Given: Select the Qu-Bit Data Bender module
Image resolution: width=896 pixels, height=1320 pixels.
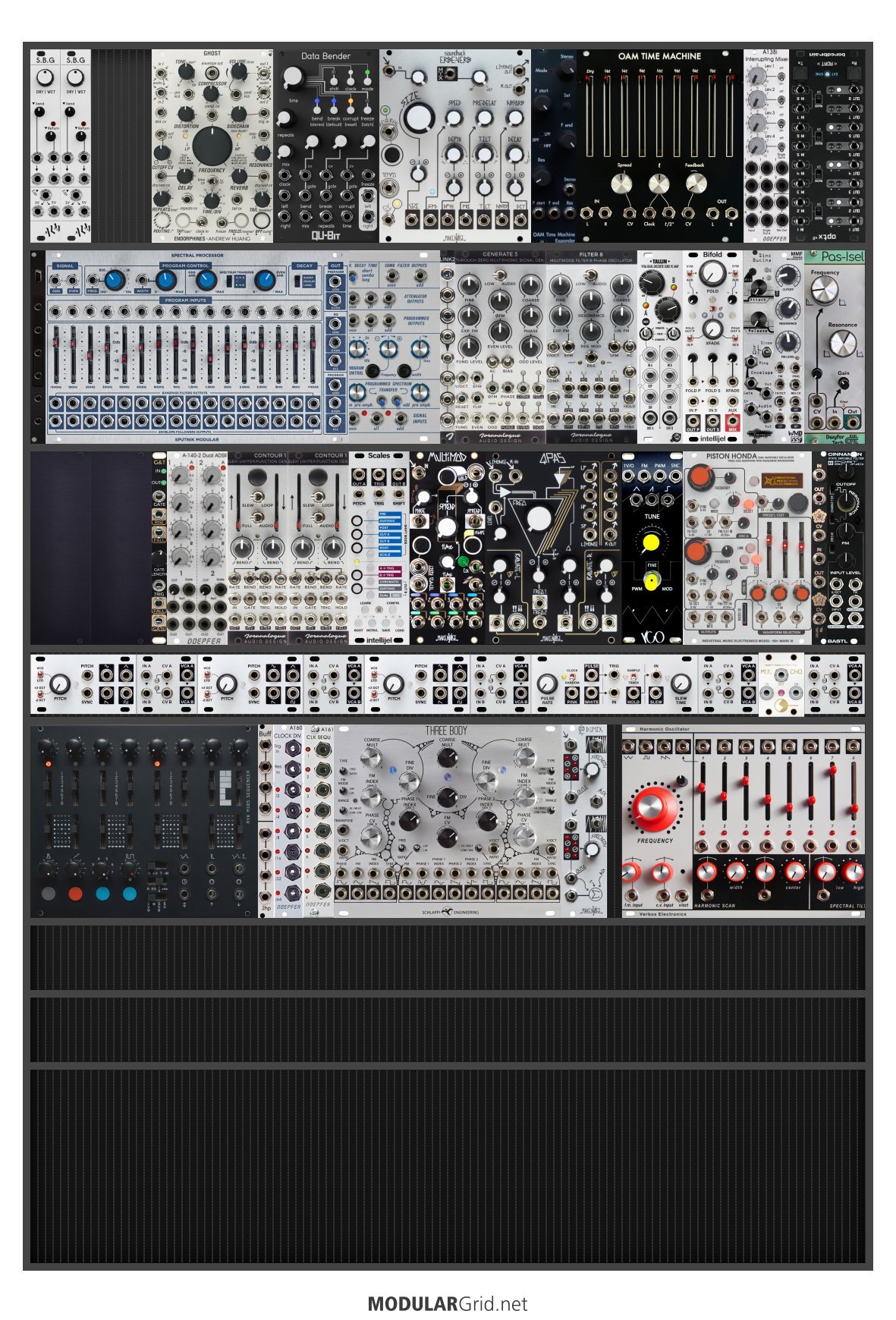Looking at the screenshot, I should (326, 146).
